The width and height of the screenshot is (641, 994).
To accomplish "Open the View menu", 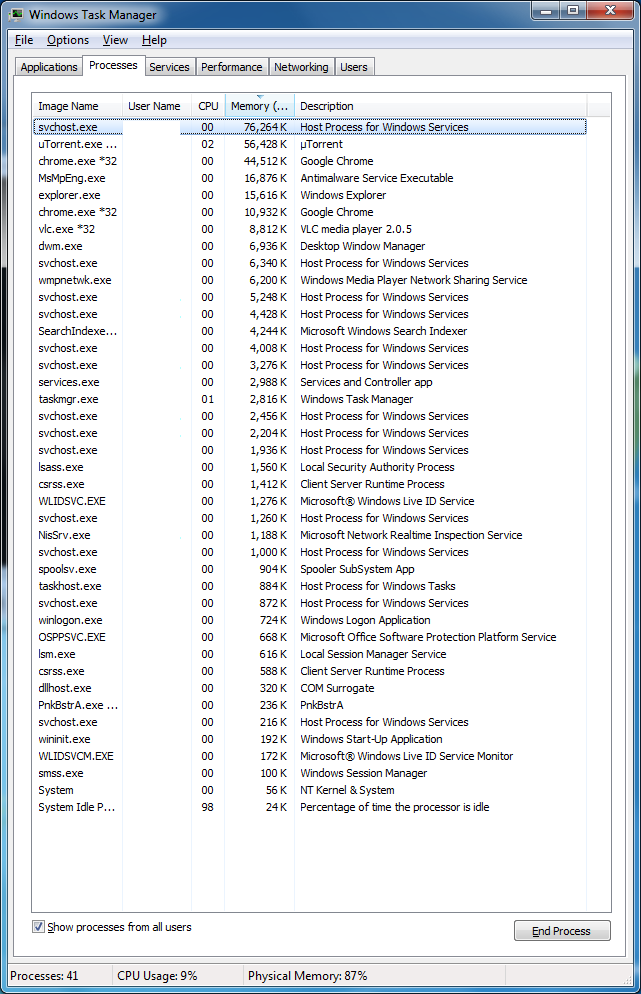I will point(115,40).
